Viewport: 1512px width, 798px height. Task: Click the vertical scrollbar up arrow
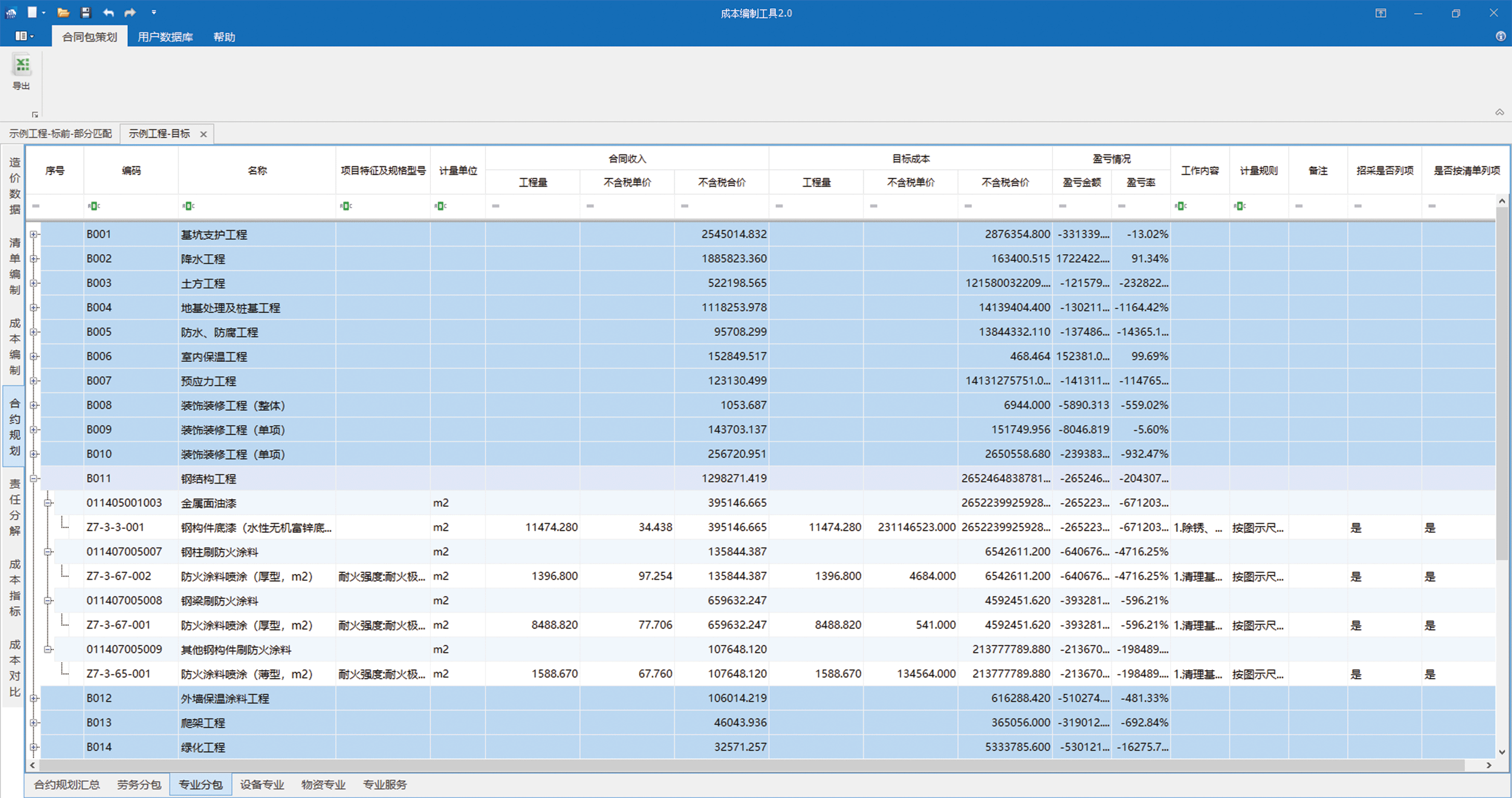(1502, 201)
